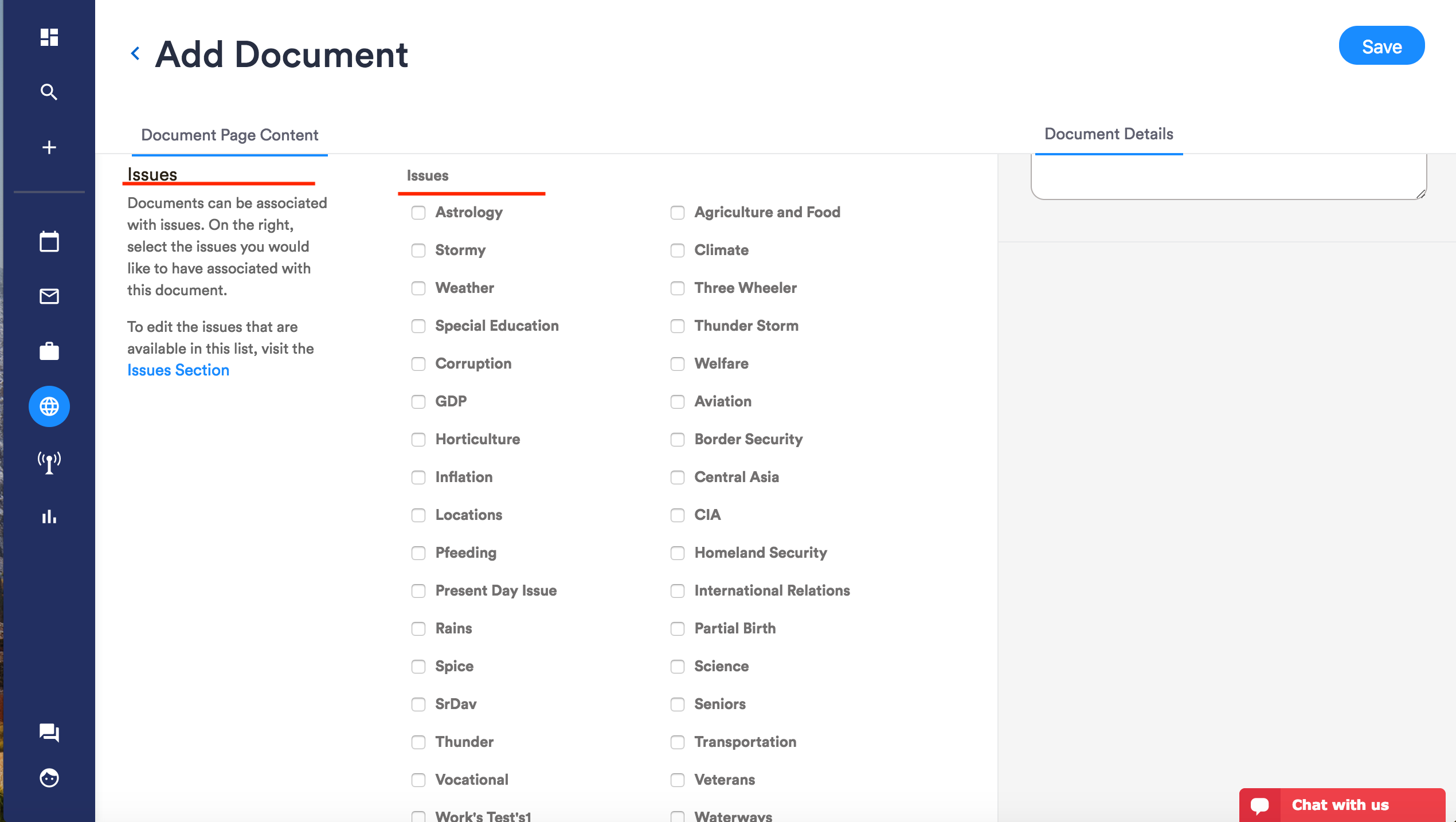Screen dimensions: 1456x822
Task: Switch to Document Page Content tab
Action: point(229,135)
